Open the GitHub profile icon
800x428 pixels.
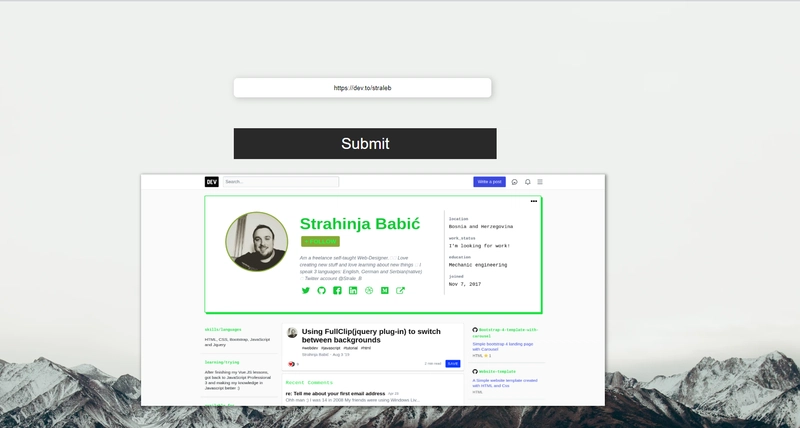tap(322, 291)
